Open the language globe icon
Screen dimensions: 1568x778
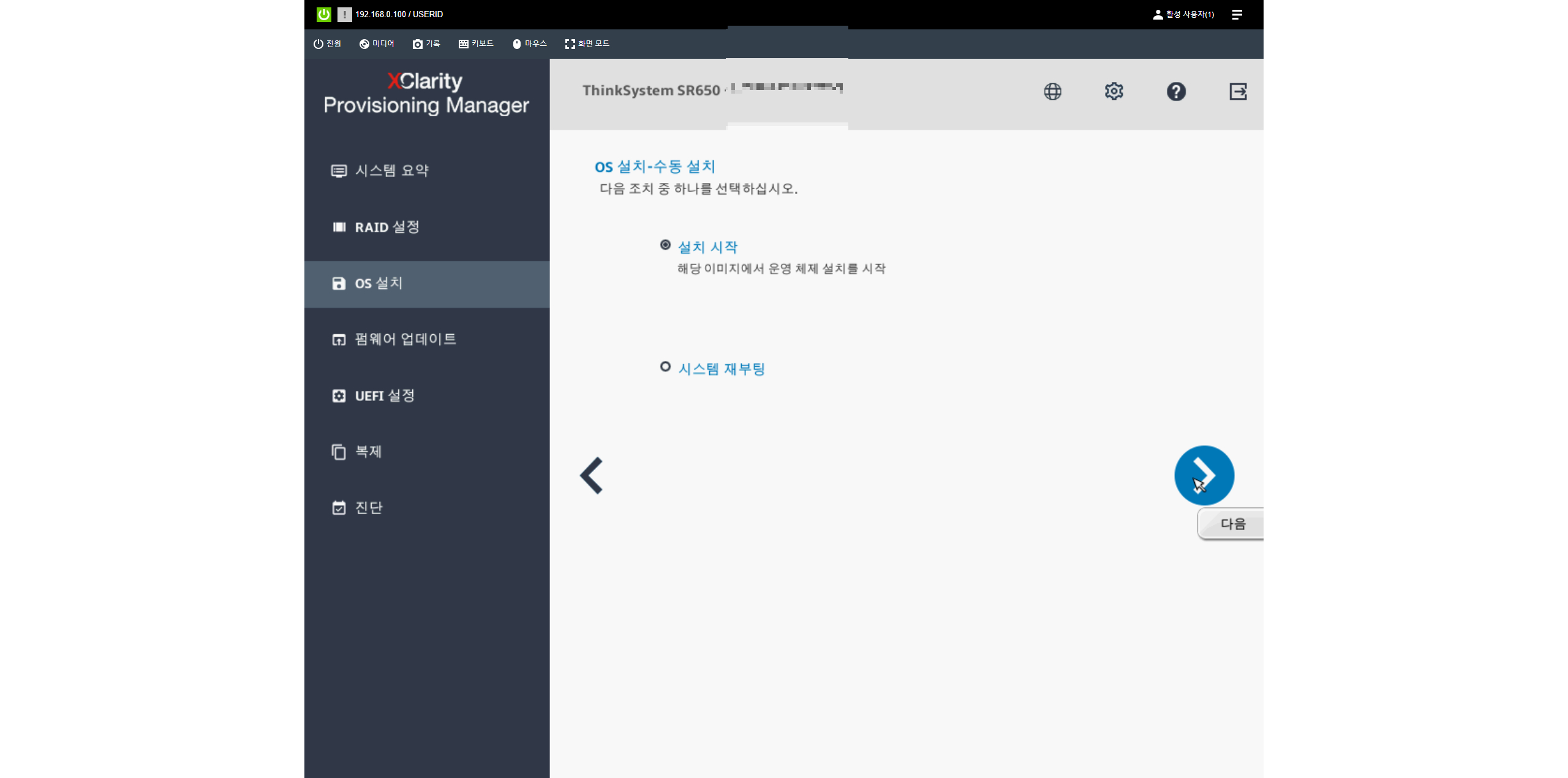[x=1052, y=92]
